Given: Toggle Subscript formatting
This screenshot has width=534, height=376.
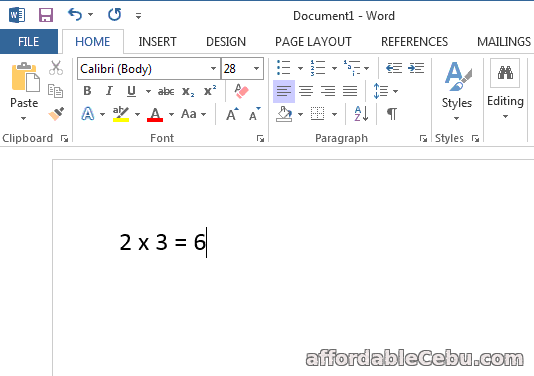Looking at the screenshot, I should [x=188, y=91].
